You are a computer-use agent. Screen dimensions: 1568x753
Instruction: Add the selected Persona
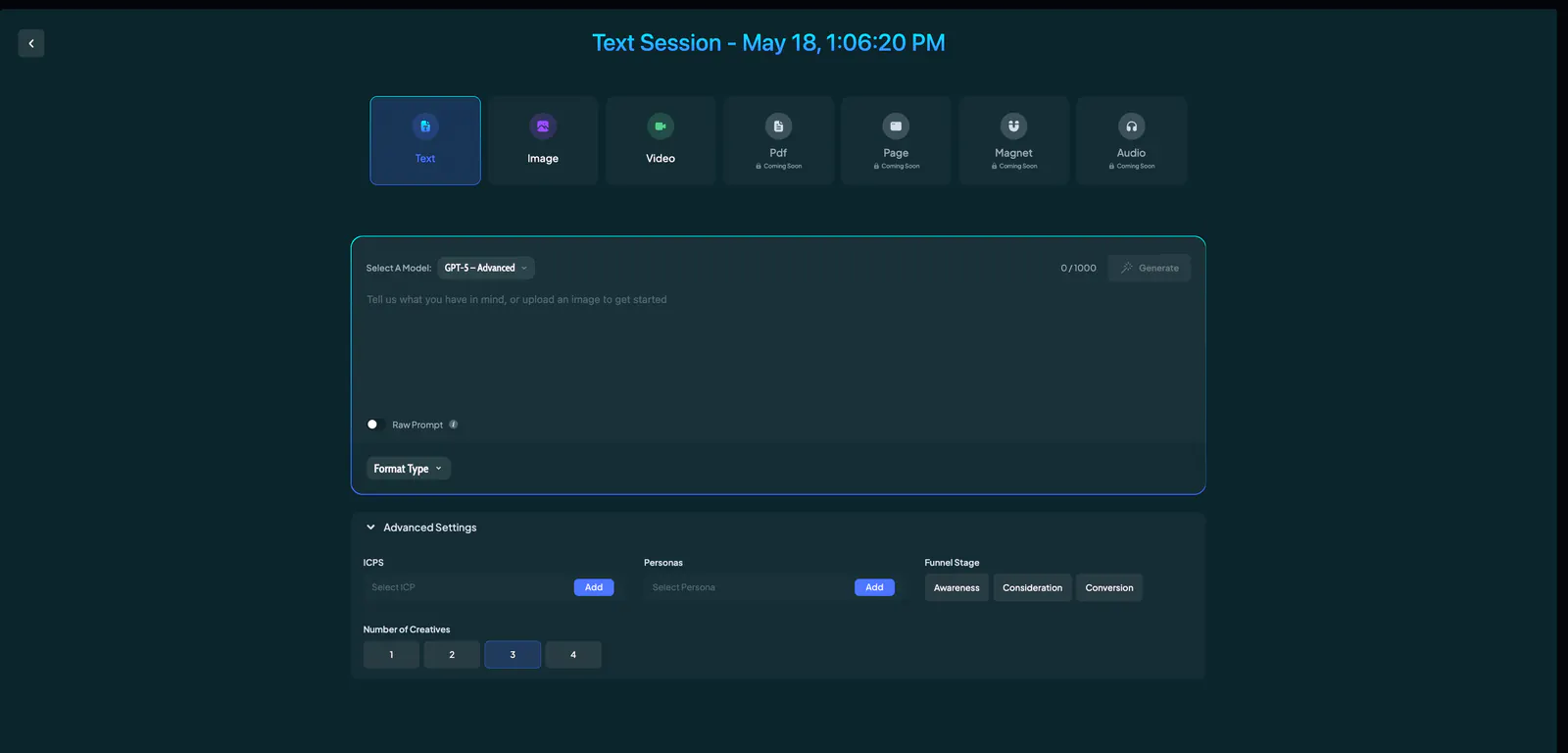point(874,587)
